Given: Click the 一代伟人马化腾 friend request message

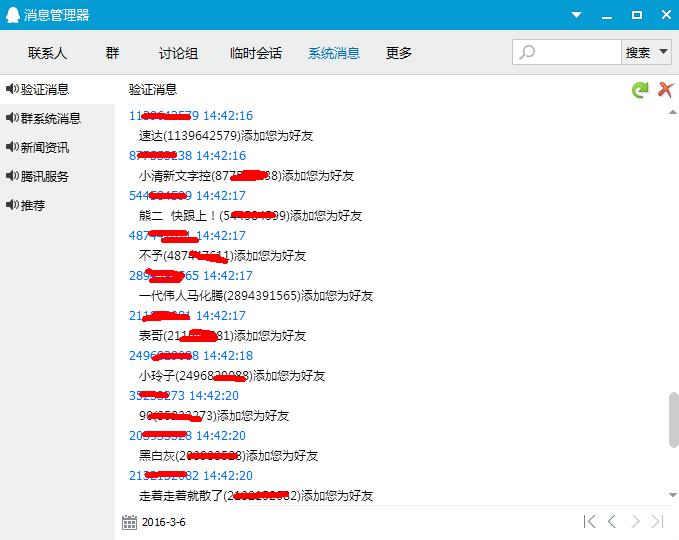Looking at the screenshot, I should click(255, 296).
